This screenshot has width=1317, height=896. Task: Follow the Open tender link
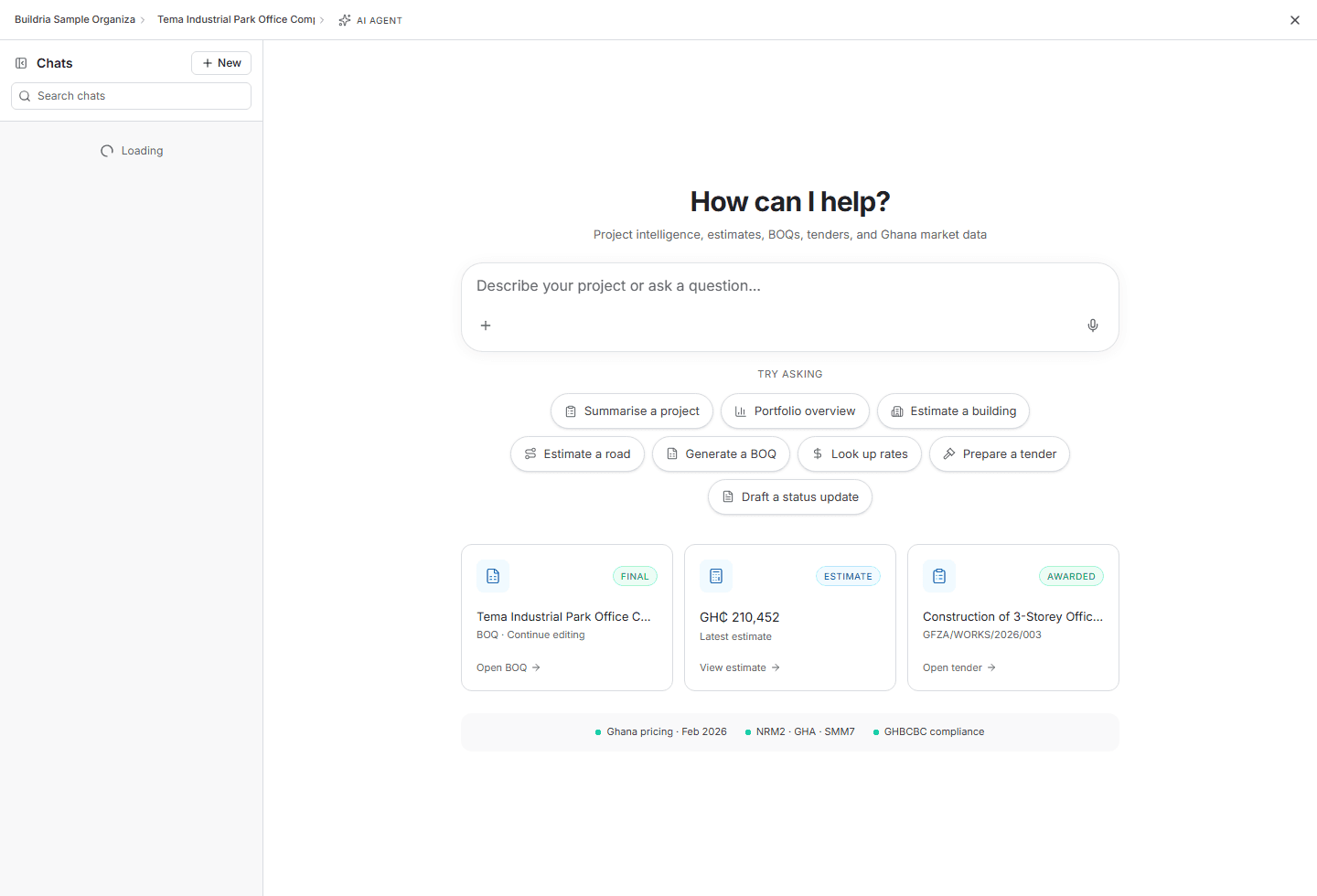[959, 667]
